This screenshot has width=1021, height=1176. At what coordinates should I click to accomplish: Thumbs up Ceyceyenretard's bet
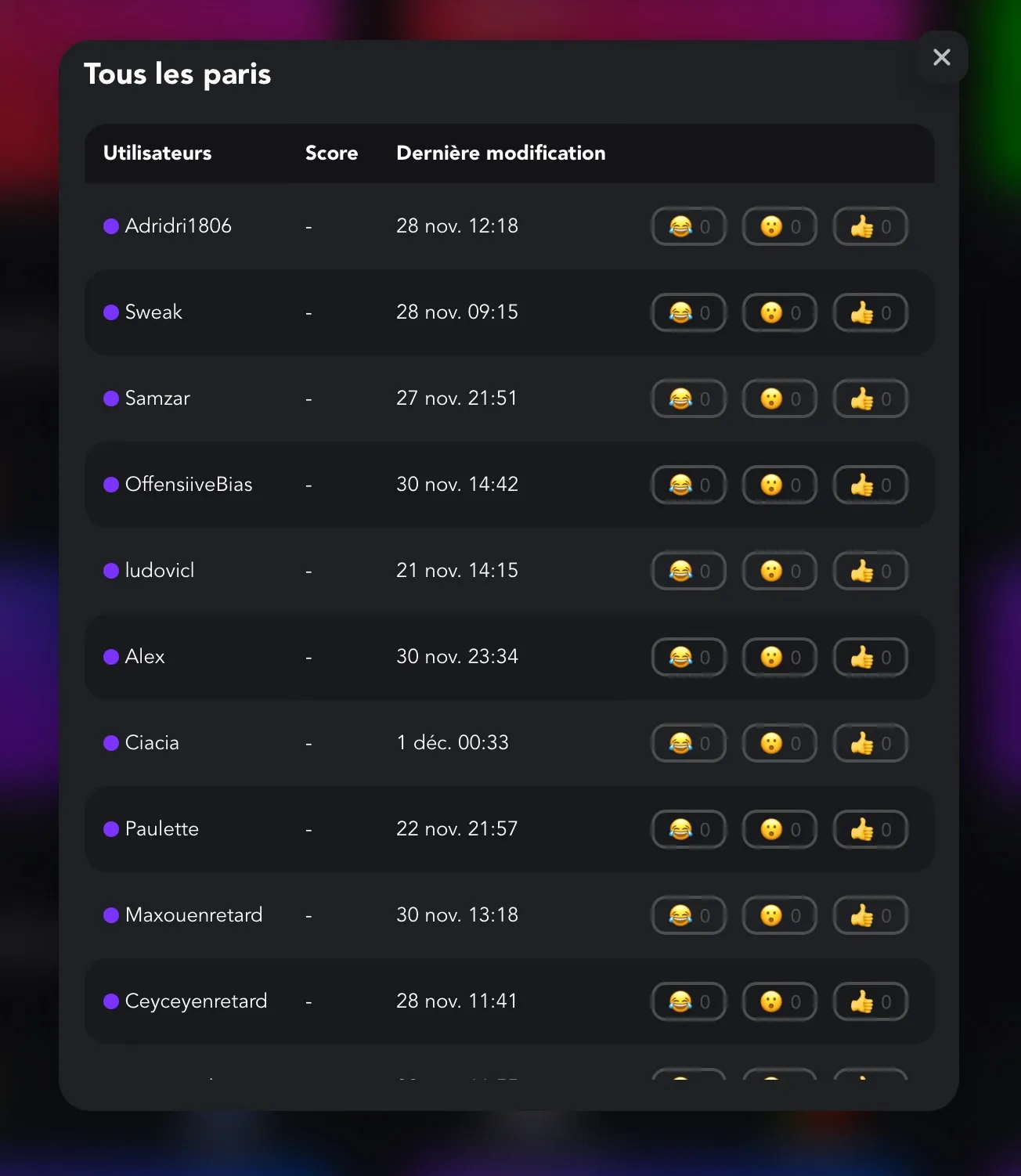click(x=870, y=1001)
